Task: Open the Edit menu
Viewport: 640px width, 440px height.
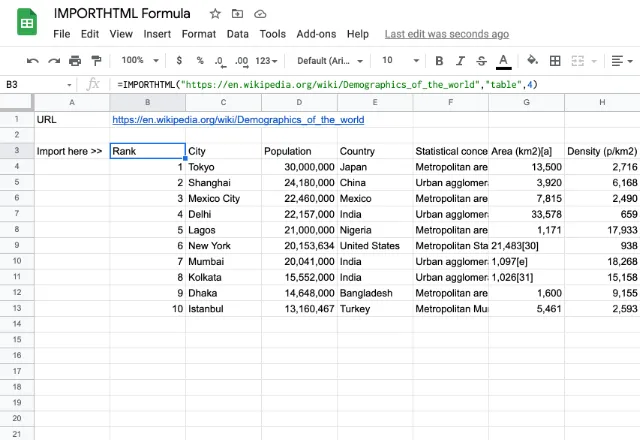Action: point(90,34)
